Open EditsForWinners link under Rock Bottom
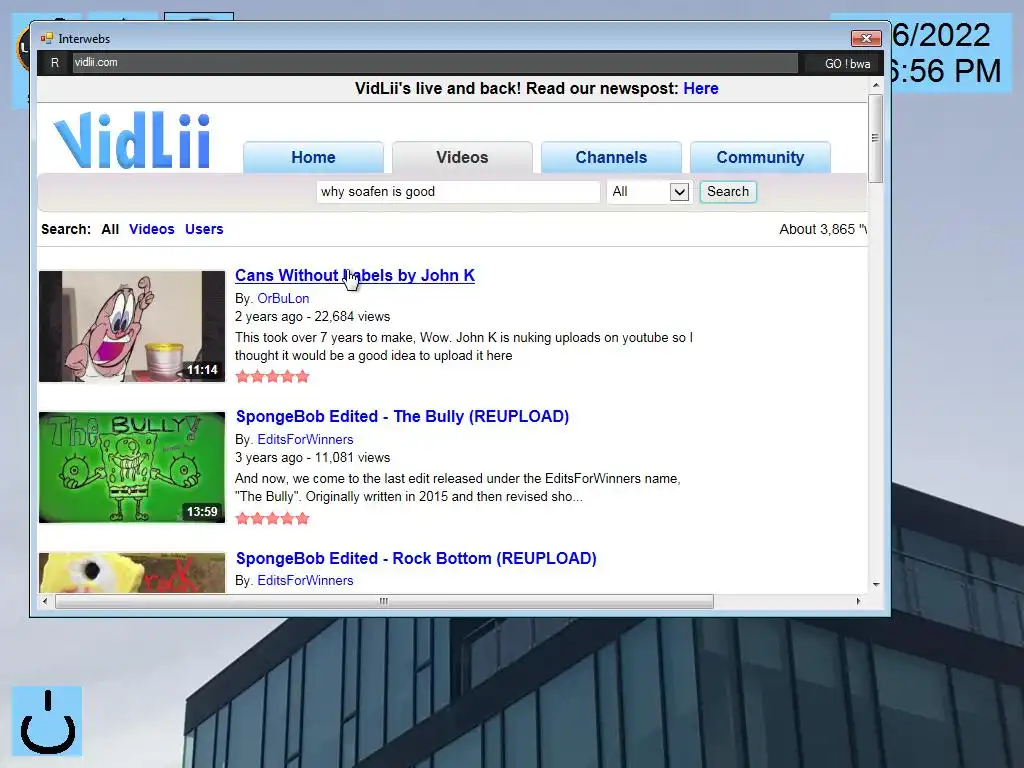Viewport: 1024px width, 768px height. click(x=305, y=581)
